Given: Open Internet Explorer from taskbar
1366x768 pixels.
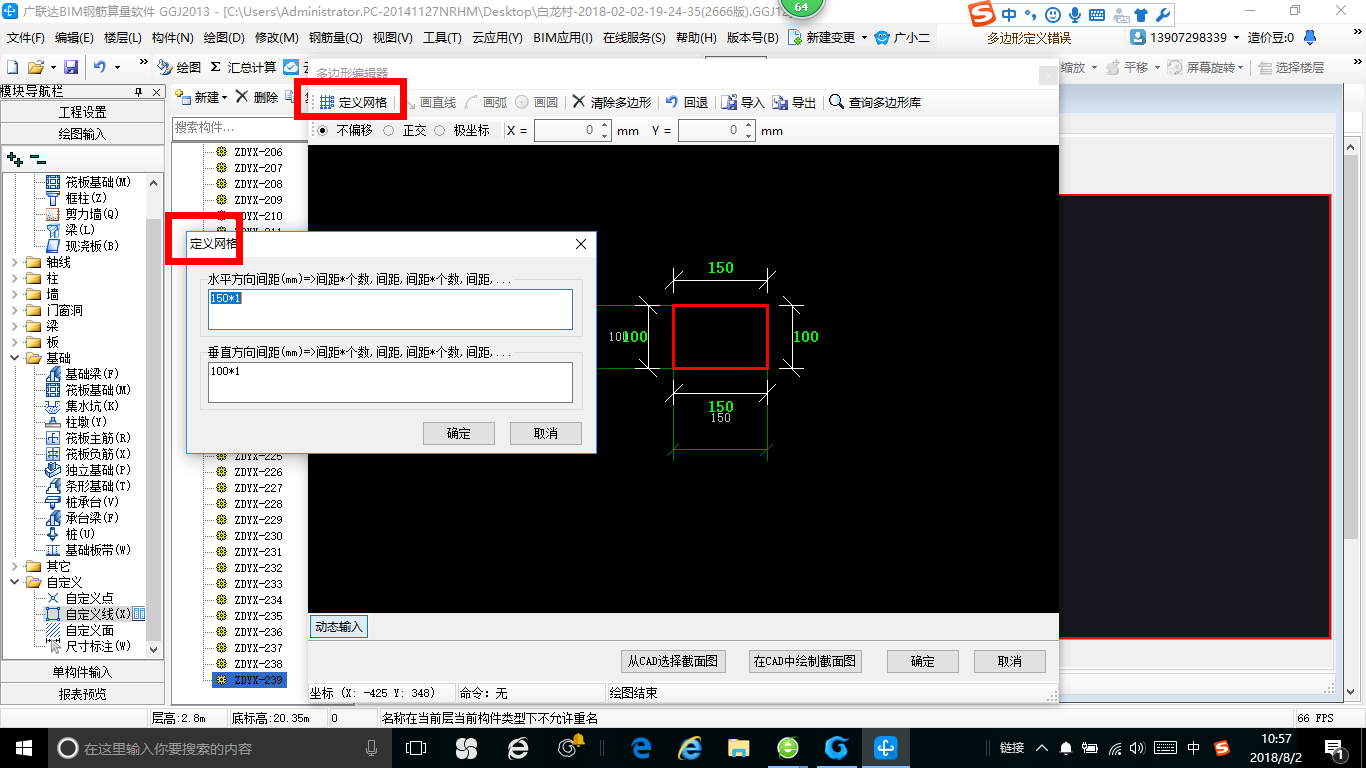Looking at the screenshot, I should tap(690, 747).
